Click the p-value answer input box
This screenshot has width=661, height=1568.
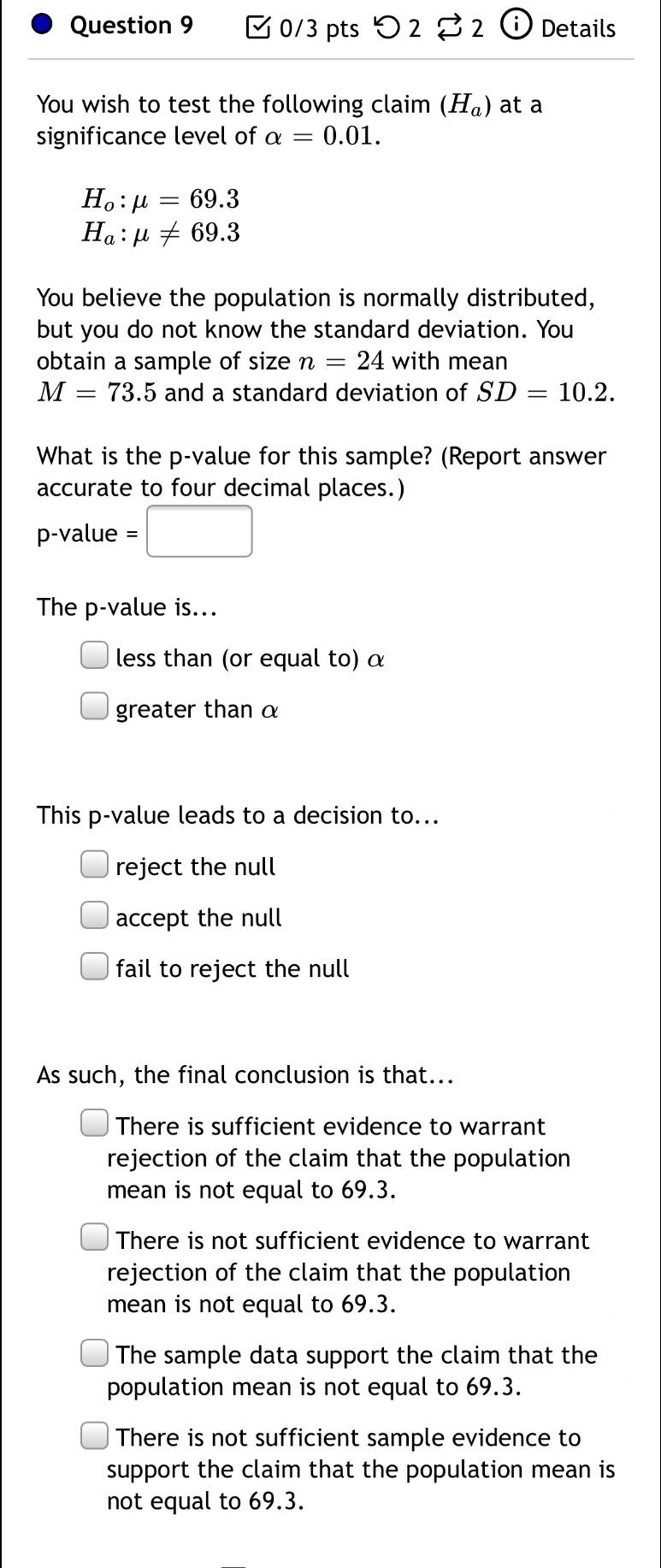[x=199, y=531]
